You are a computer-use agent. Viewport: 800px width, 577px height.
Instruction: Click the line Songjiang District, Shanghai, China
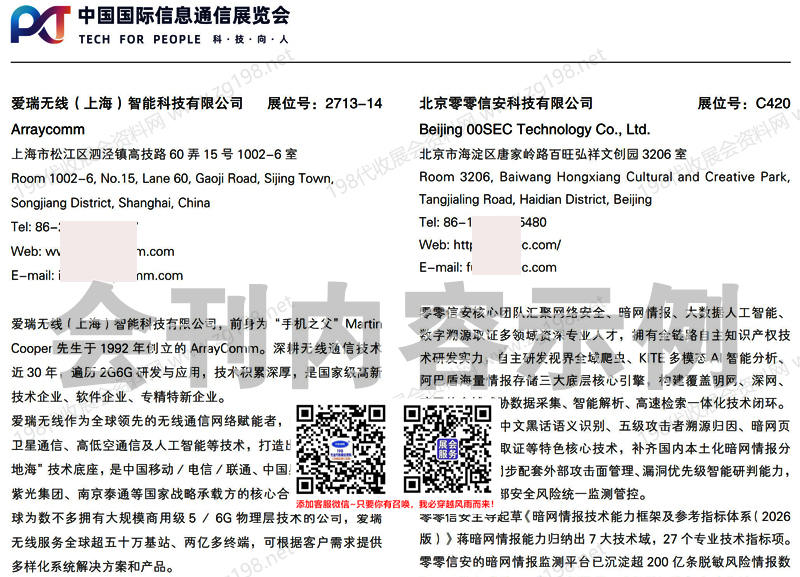pos(111,203)
